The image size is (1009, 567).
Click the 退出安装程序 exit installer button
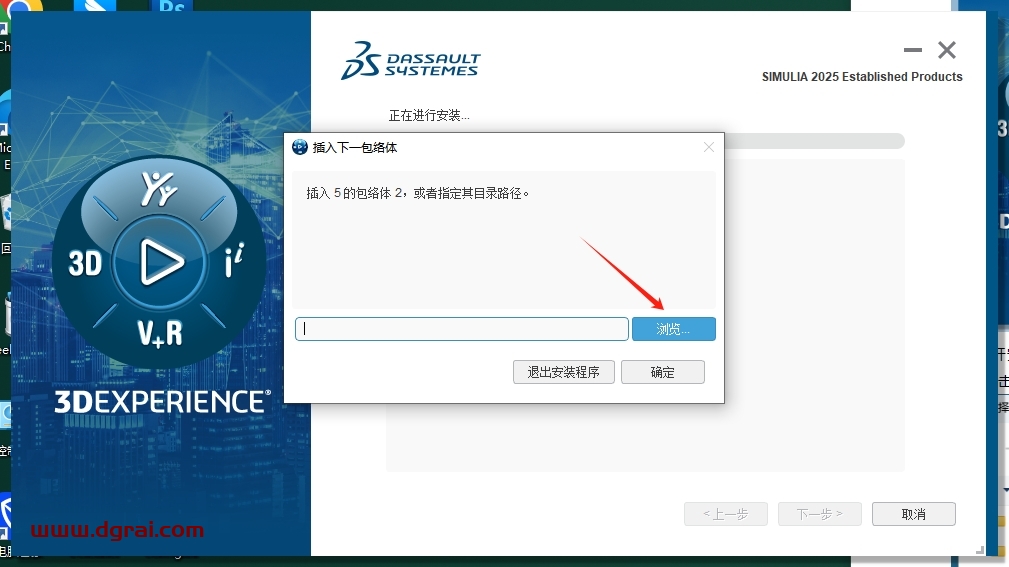[563, 372]
